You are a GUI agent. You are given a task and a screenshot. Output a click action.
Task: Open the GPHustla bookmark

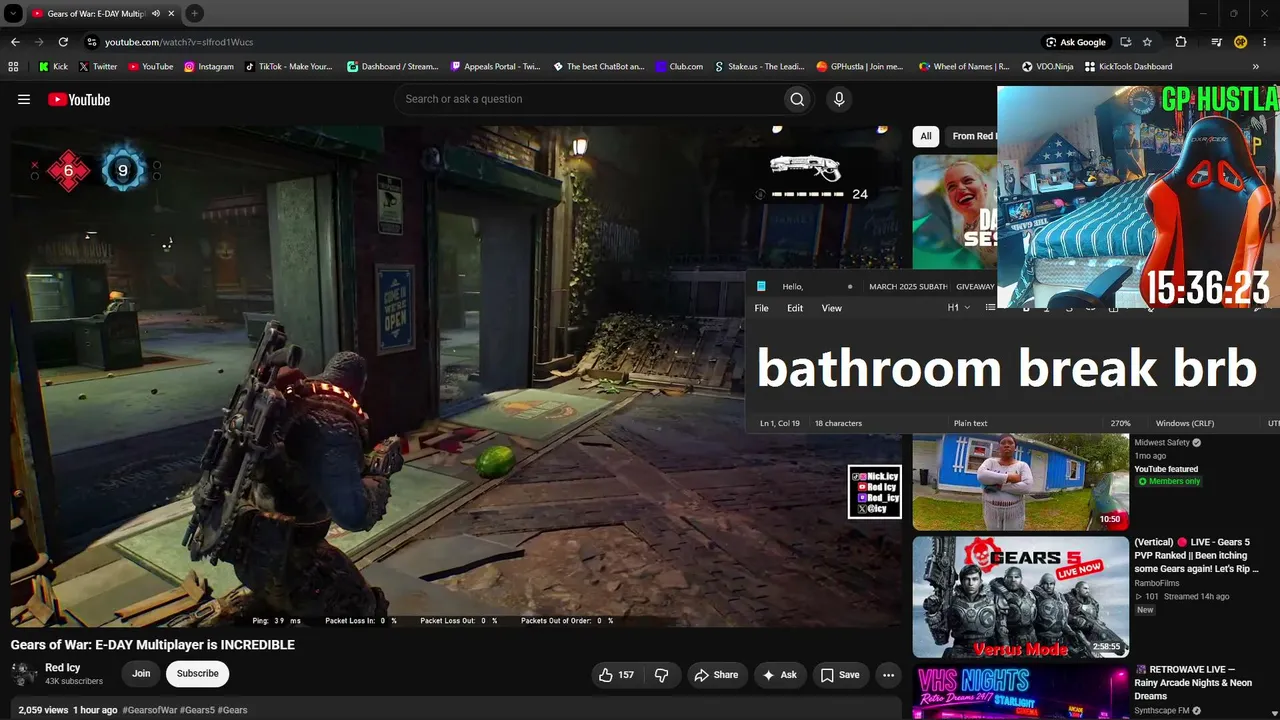click(x=859, y=67)
